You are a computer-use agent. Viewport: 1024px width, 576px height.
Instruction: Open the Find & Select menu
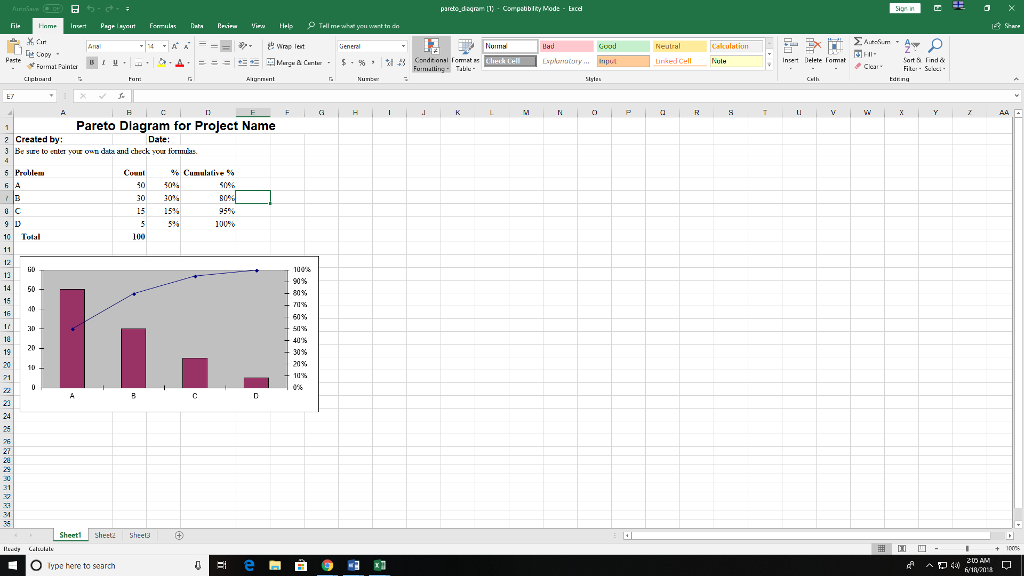click(935, 54)
